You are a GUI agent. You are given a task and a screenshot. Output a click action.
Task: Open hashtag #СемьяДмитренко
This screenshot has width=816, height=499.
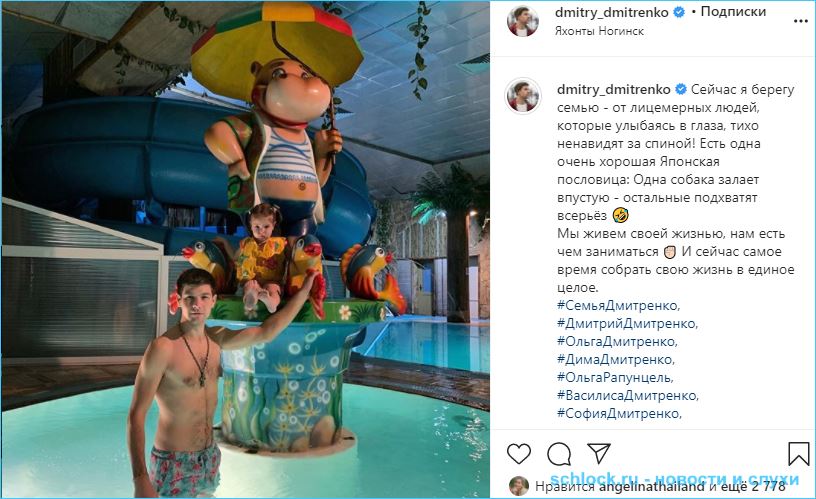(618, 305)
